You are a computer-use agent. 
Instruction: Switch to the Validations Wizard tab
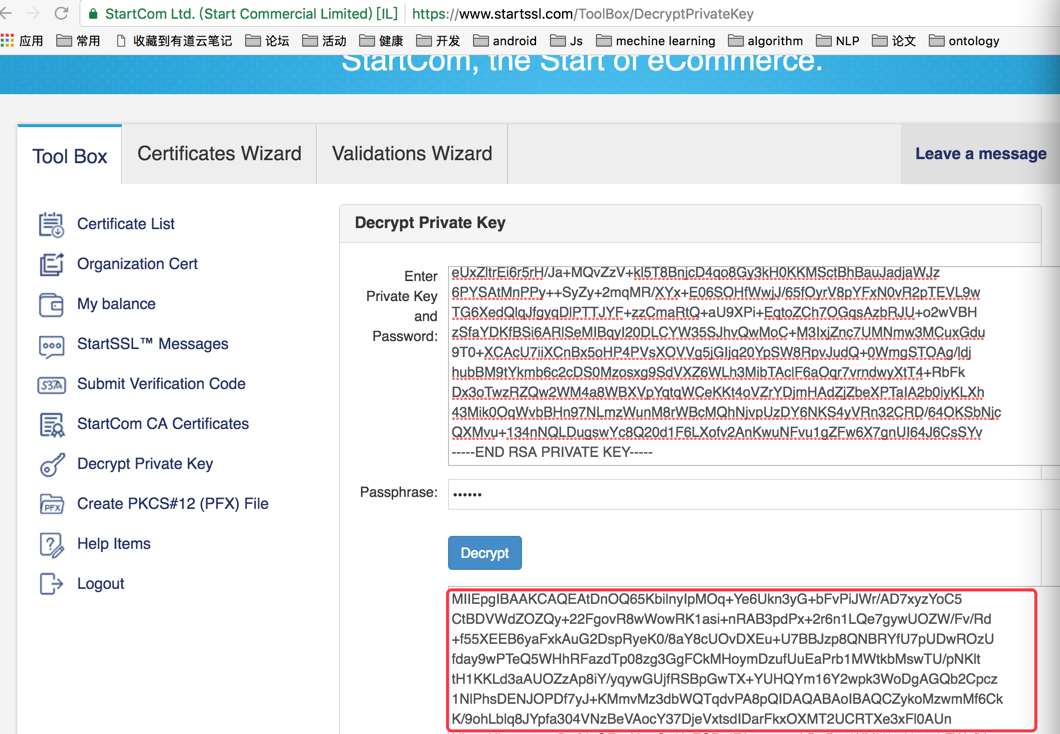coord(412,153)
